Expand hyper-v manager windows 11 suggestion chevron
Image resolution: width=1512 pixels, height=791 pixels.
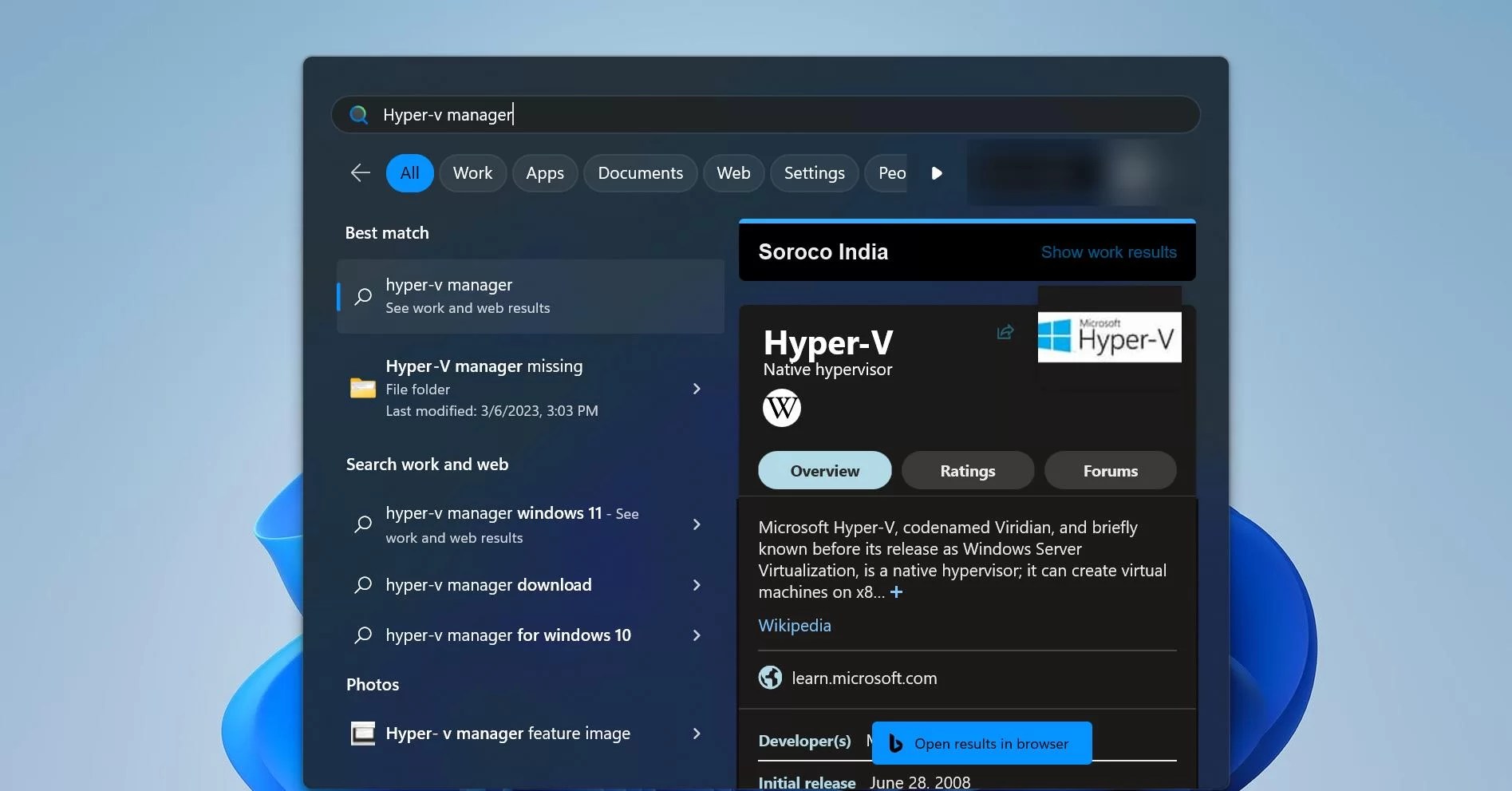[697, 524]
